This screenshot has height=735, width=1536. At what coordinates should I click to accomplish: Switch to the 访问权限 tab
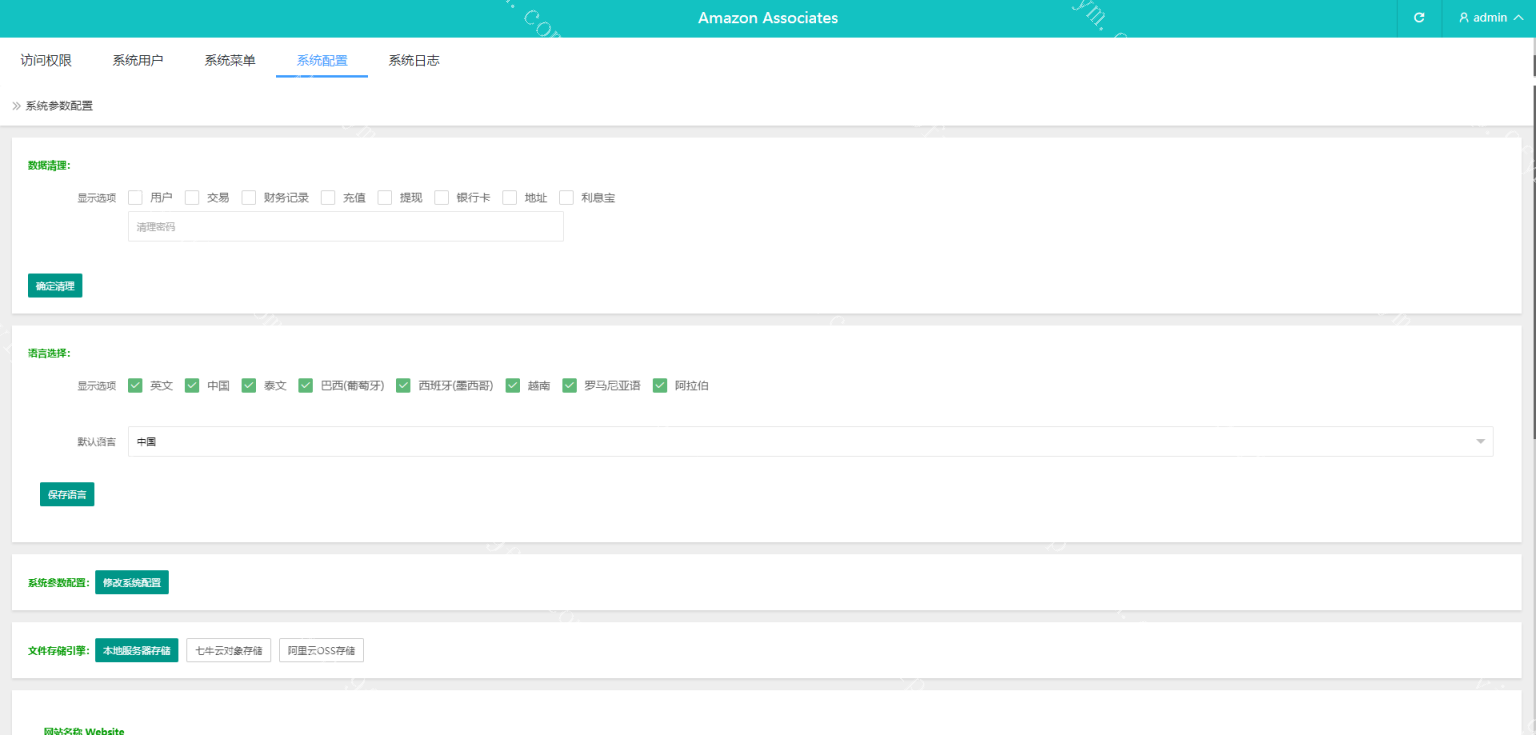(46, 60)
